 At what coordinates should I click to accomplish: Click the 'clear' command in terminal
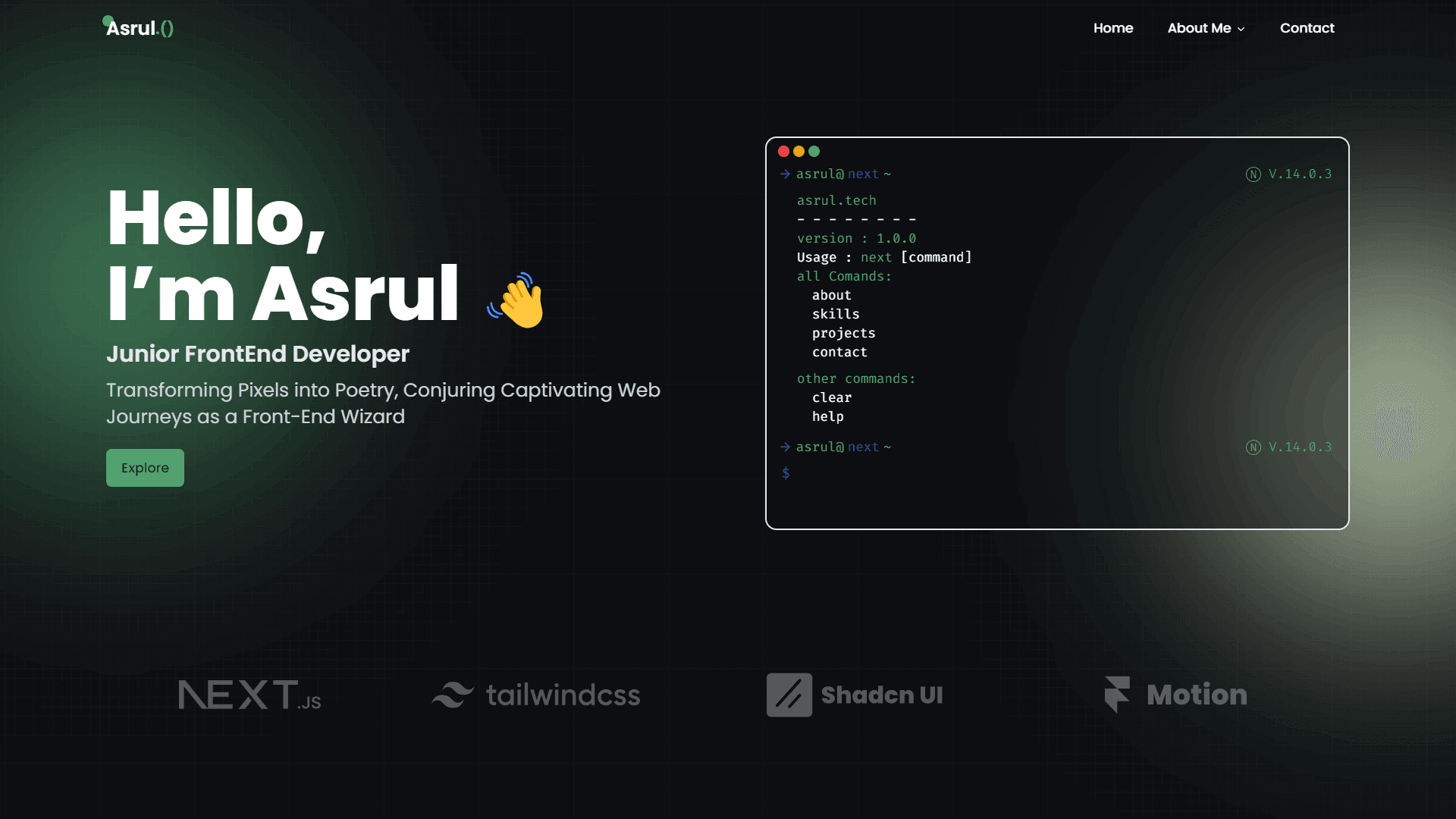[x=832, y=397]
